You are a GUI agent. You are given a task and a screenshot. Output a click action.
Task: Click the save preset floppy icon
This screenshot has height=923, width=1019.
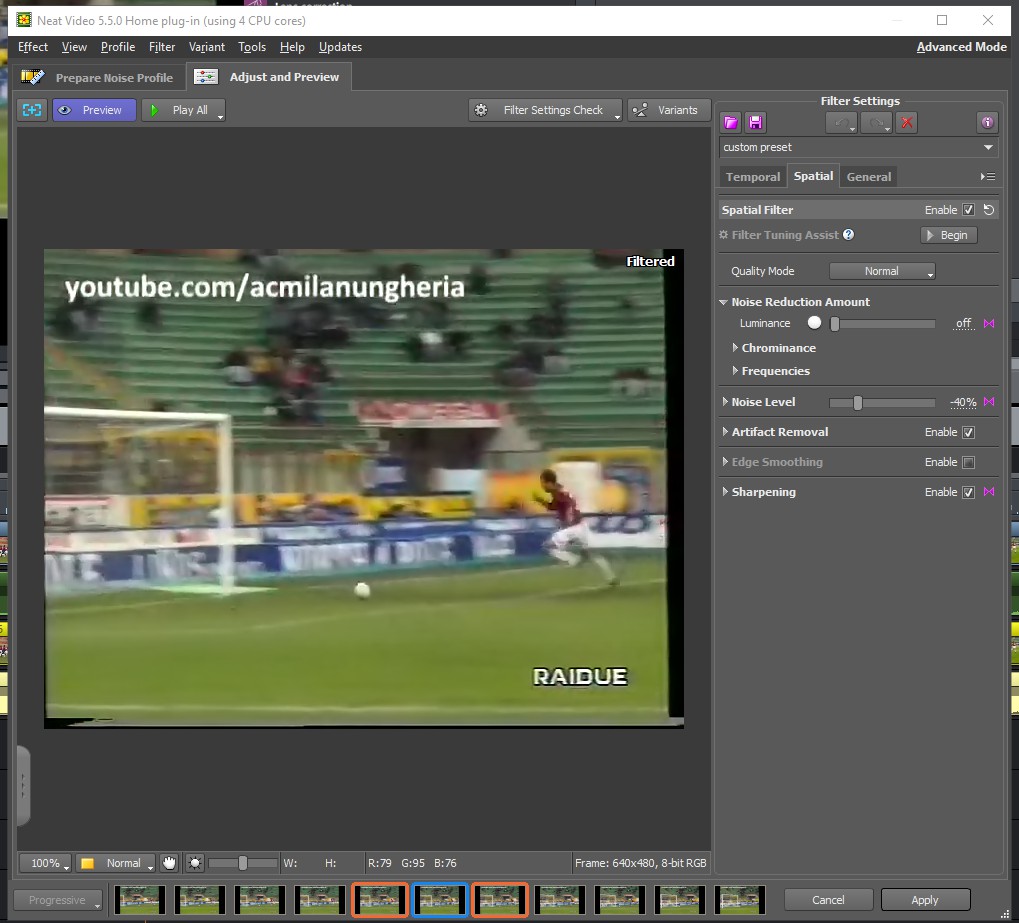point(756,122)
